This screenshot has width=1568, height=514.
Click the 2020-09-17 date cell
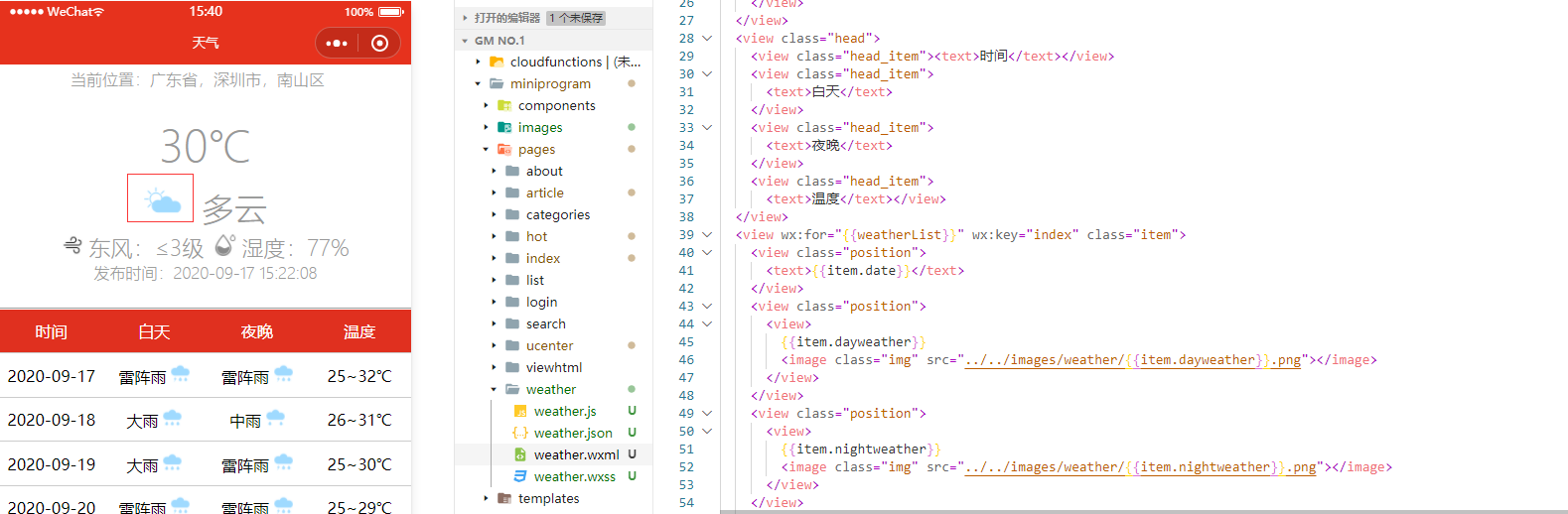(52, 376)
